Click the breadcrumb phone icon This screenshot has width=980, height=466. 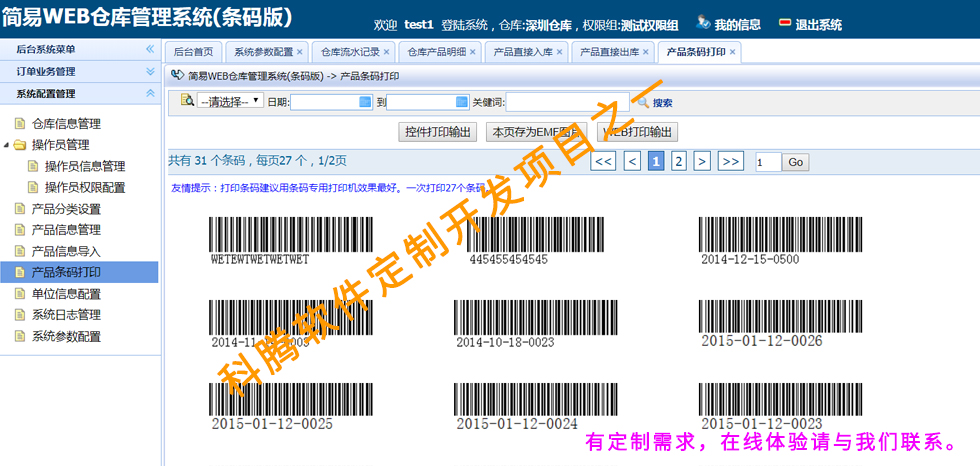click(x=177, y=76)
